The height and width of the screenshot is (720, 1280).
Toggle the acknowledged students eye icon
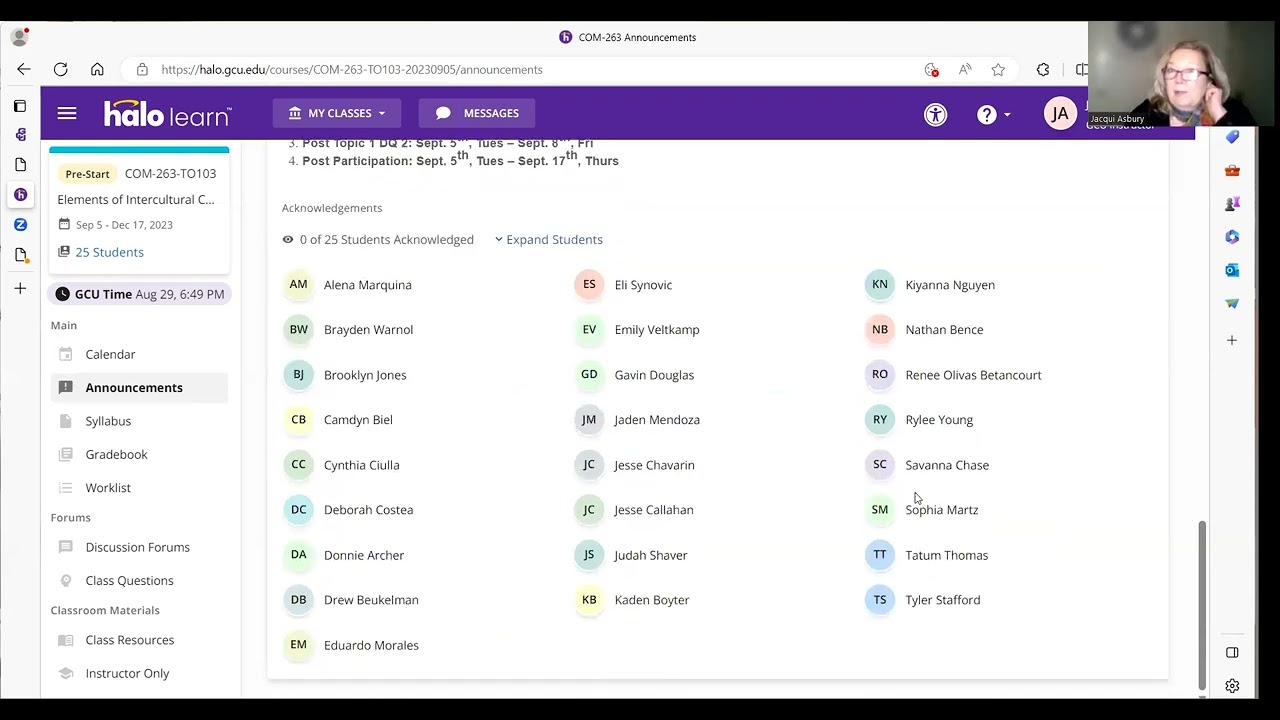[x=288, y=240]
